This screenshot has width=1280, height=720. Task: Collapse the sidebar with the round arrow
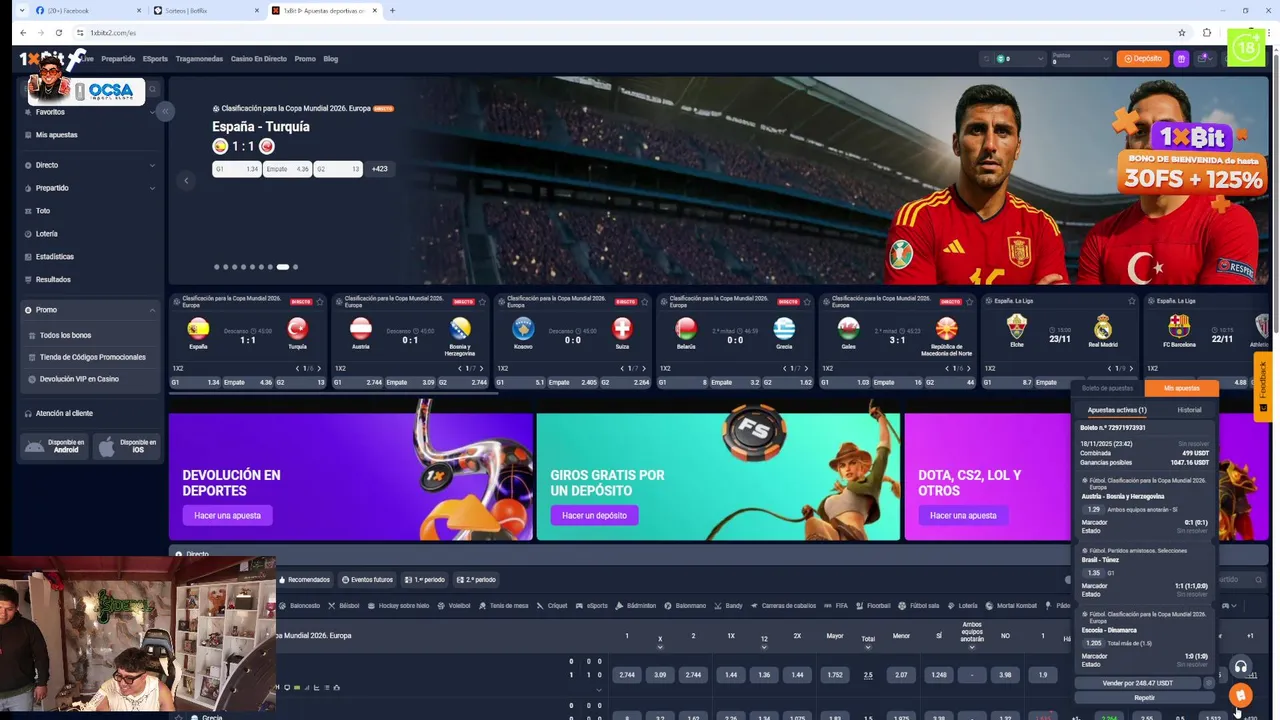pos(165,111)
